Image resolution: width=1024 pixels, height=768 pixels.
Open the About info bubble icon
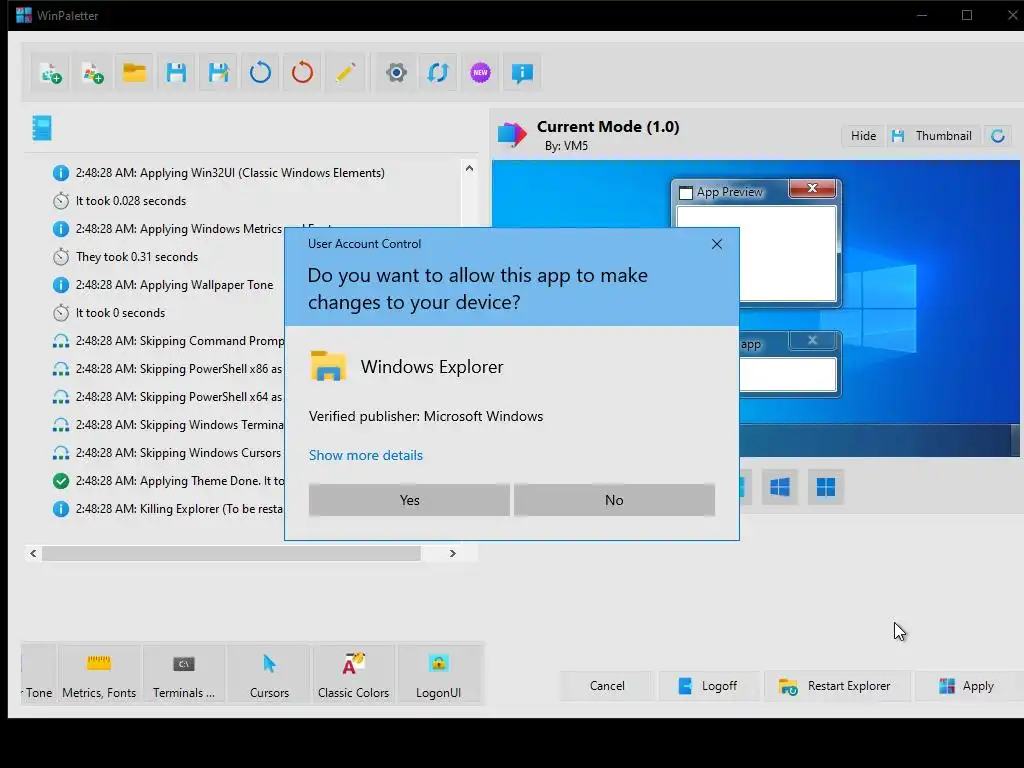tap(522, 73)
